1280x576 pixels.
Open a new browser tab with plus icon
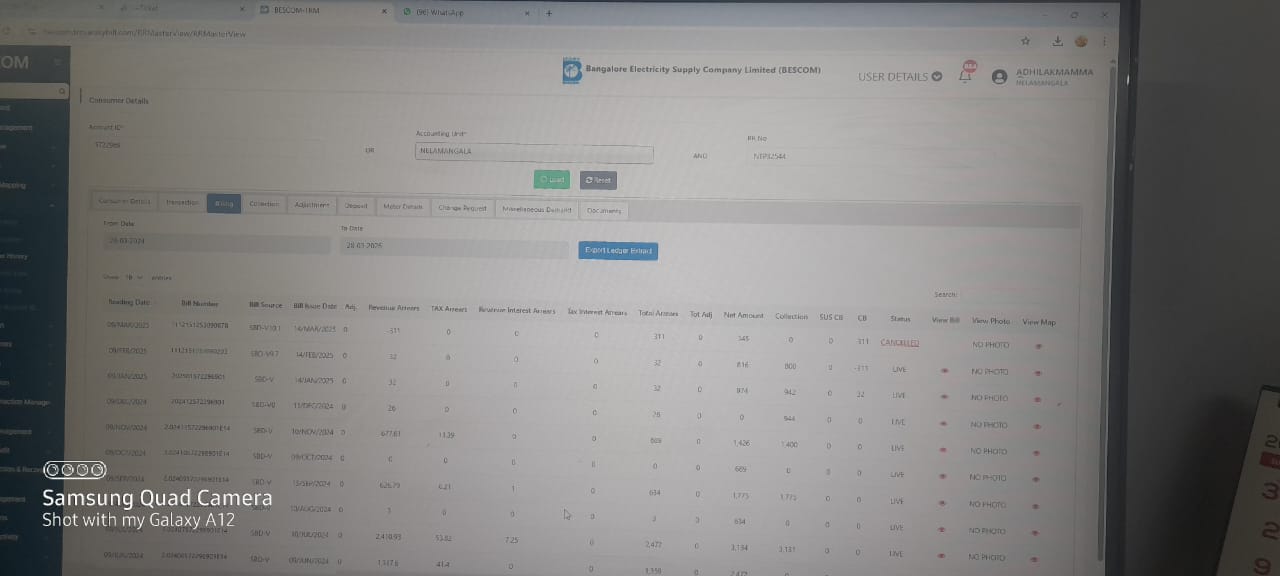(549, 12)
